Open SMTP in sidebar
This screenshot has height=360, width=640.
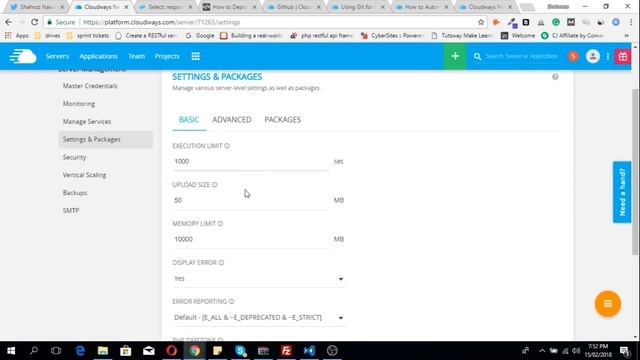(x=71, y=211)
